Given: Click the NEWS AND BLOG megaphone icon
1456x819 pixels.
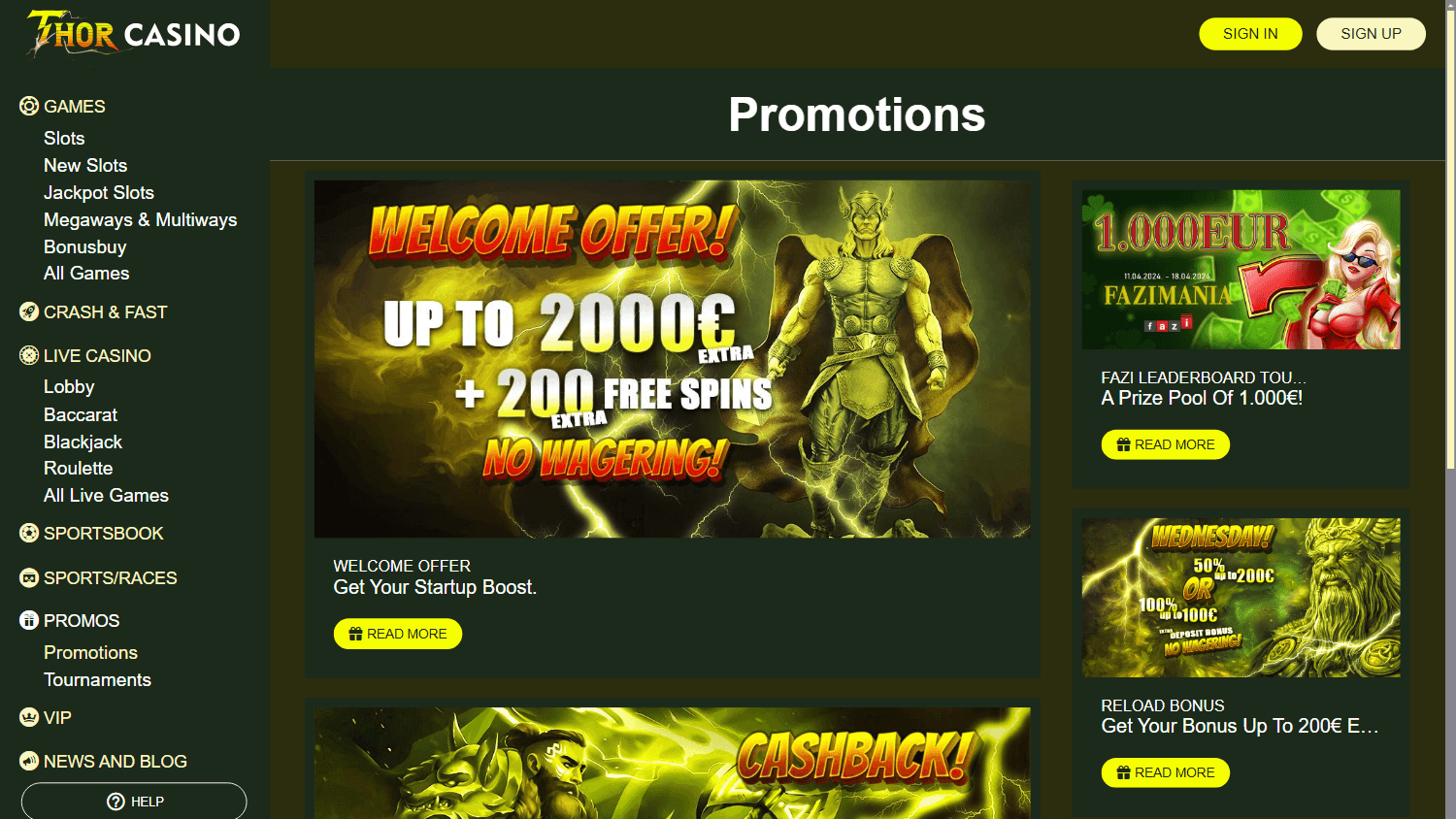Looking at the screenshot, I should click(x=29, y=761).
